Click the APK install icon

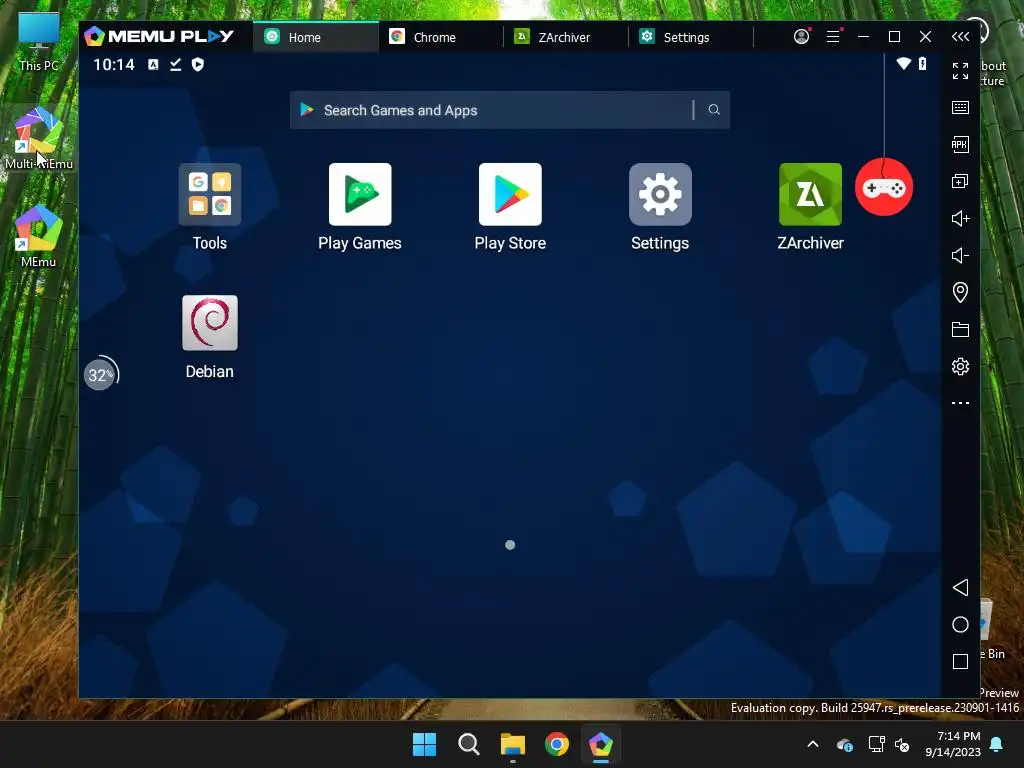[960, 144]
